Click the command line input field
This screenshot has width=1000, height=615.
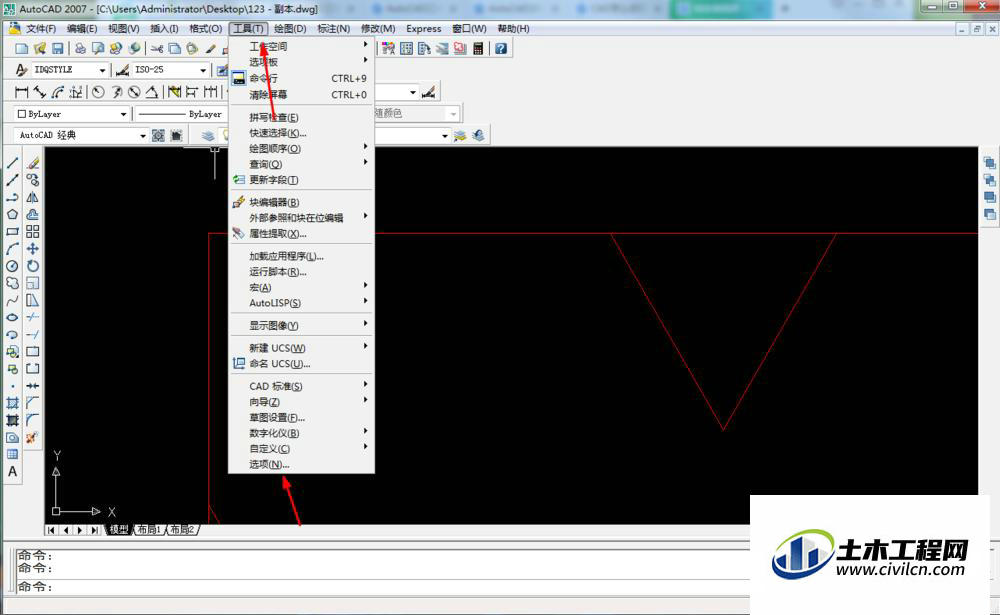pos(383,587)
